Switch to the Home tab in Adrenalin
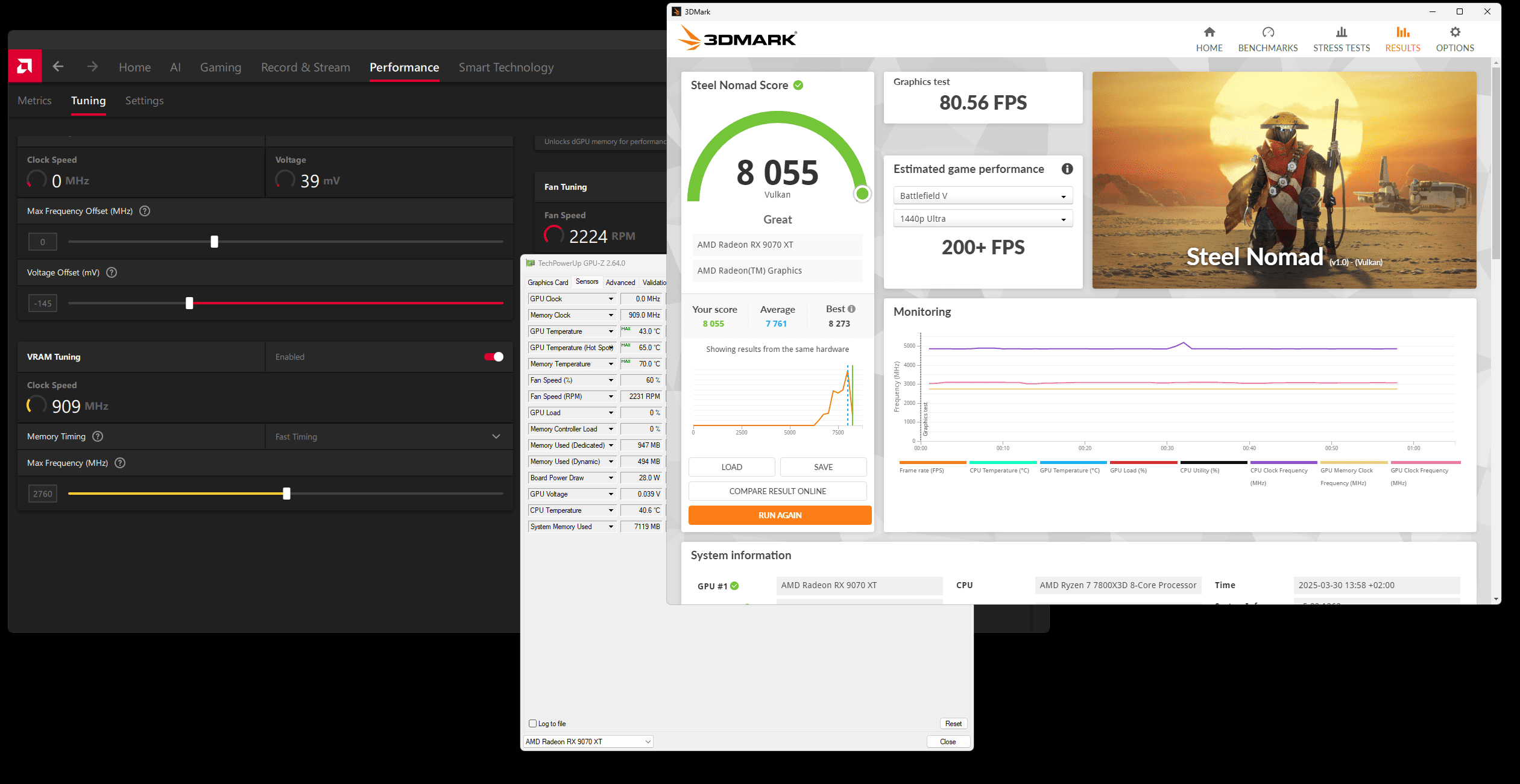 click(x=135, y=67)
